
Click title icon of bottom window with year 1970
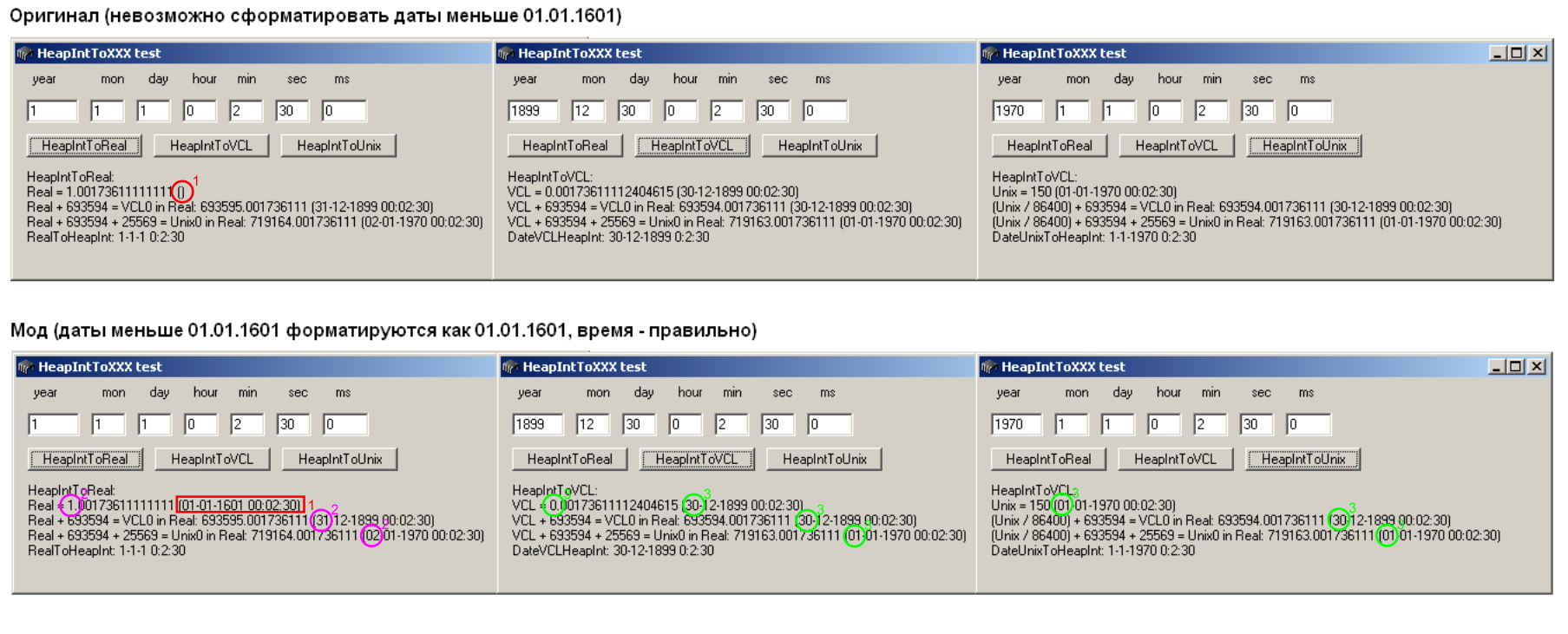[x=989, y=368]
